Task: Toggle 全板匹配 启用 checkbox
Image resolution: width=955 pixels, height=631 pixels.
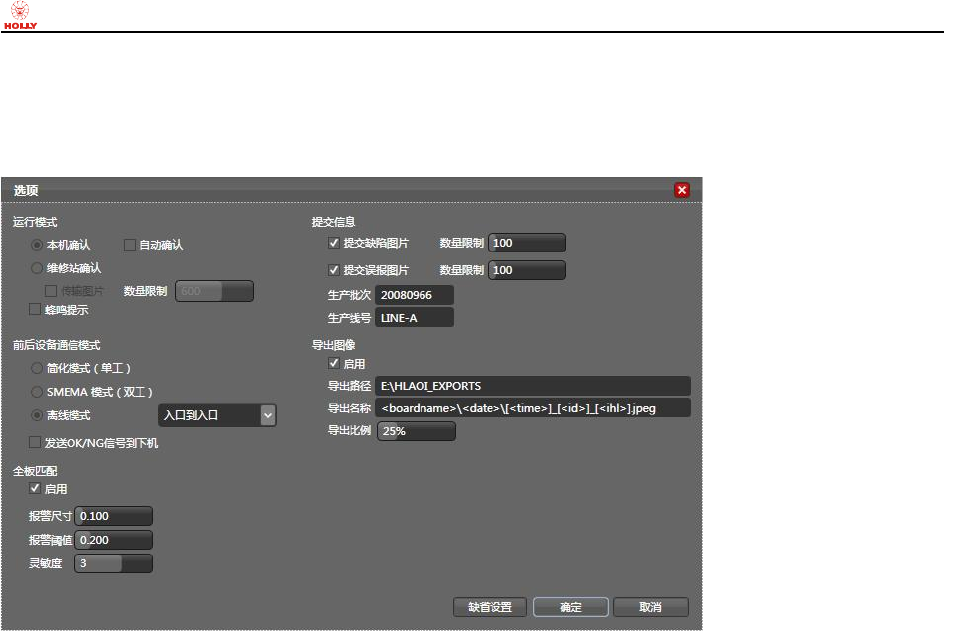Action: coord(35,488)
